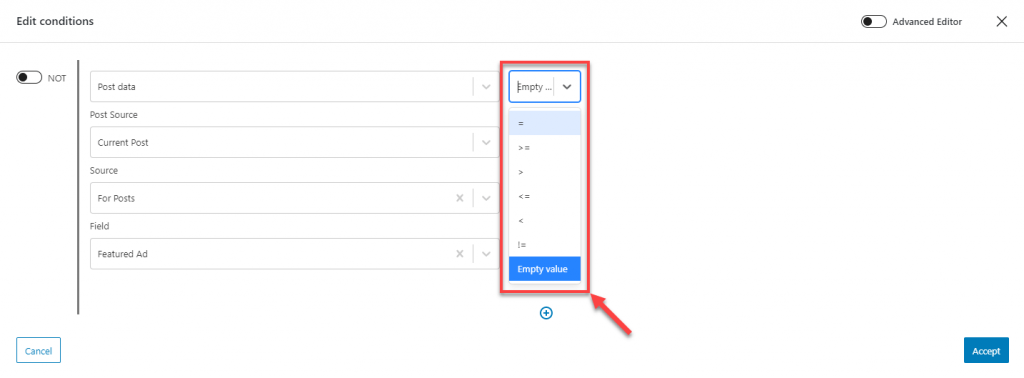
Task: Clear the For Posts source selection
Action: pos(459,198)
